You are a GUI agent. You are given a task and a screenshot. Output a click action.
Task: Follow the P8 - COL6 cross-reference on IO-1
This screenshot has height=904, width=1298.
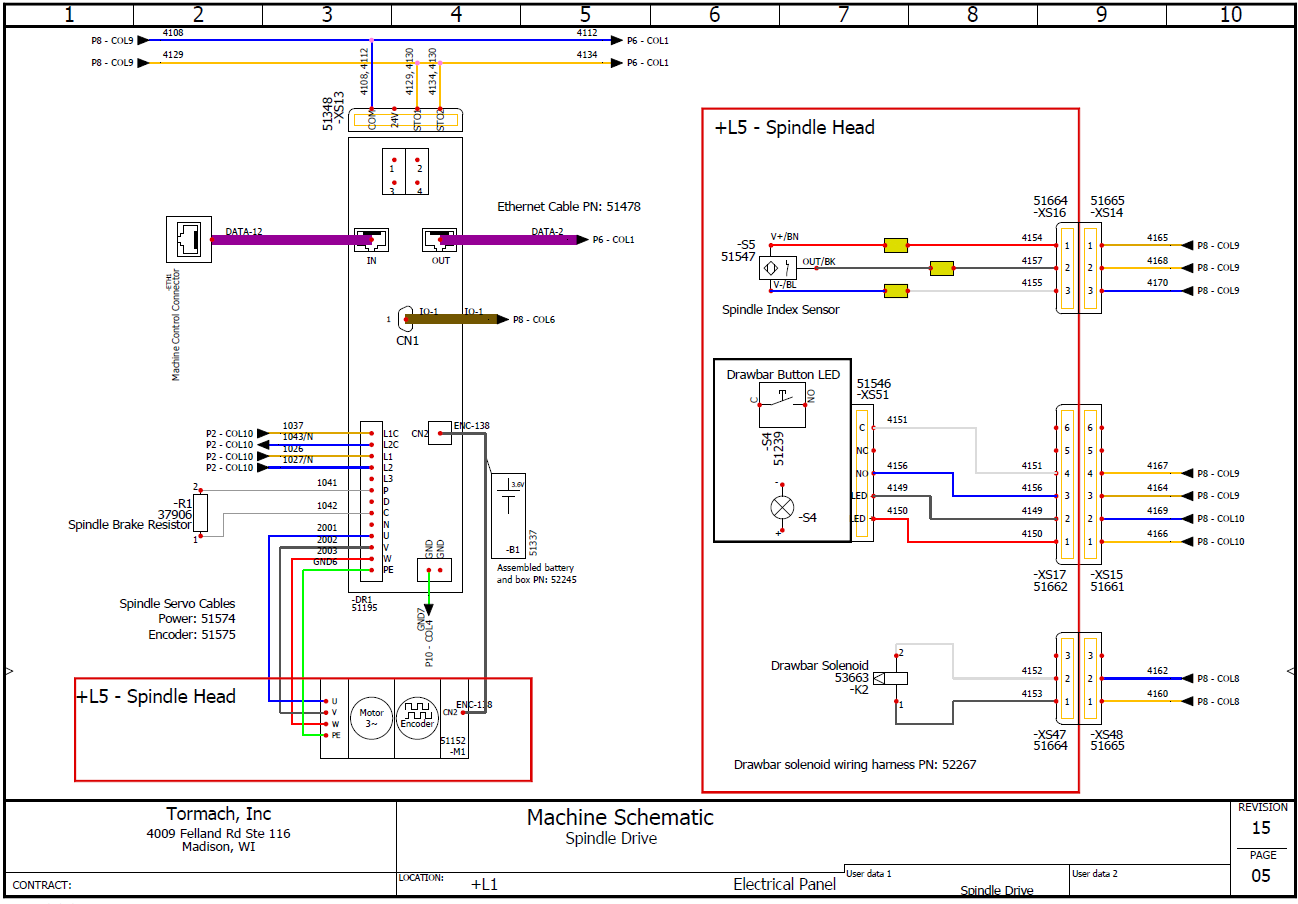533,320
